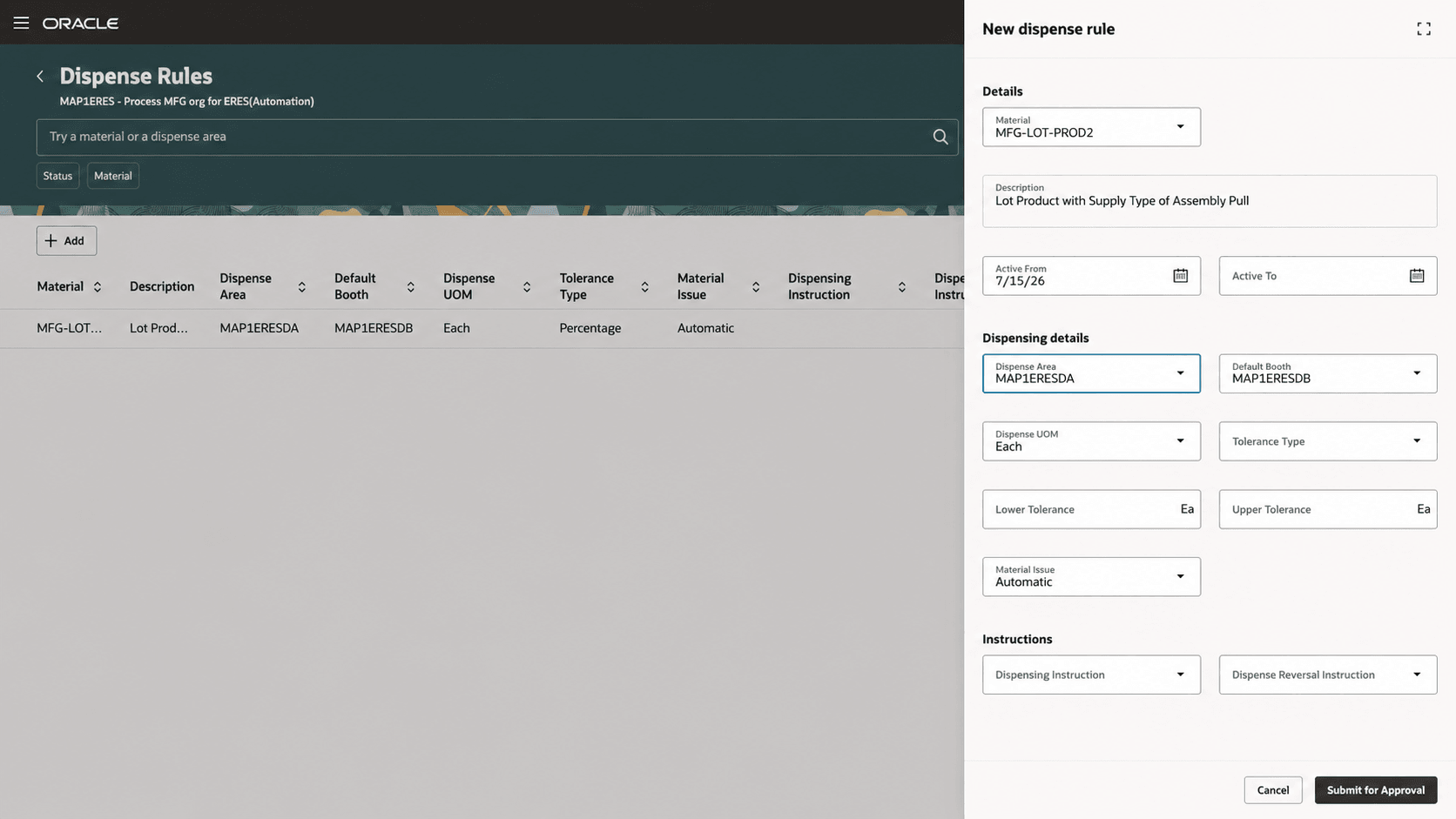The image size is (1456, 819).
Task: Sort by the Tolerance Type column
Action: tap(645, 287)
